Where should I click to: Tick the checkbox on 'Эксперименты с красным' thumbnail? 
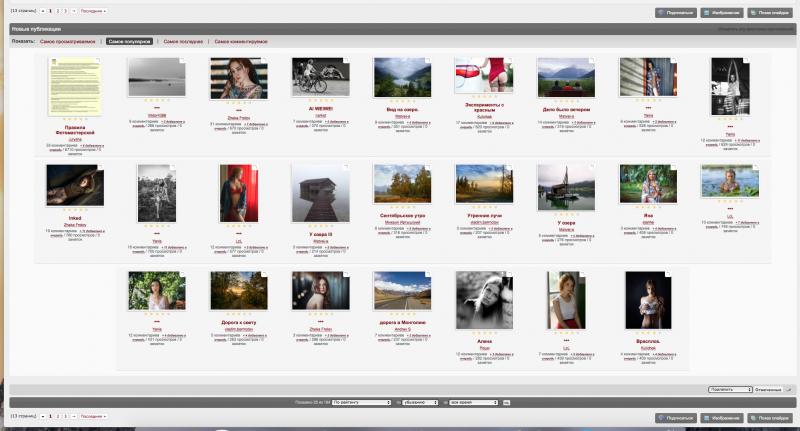[x=509, y=60]
